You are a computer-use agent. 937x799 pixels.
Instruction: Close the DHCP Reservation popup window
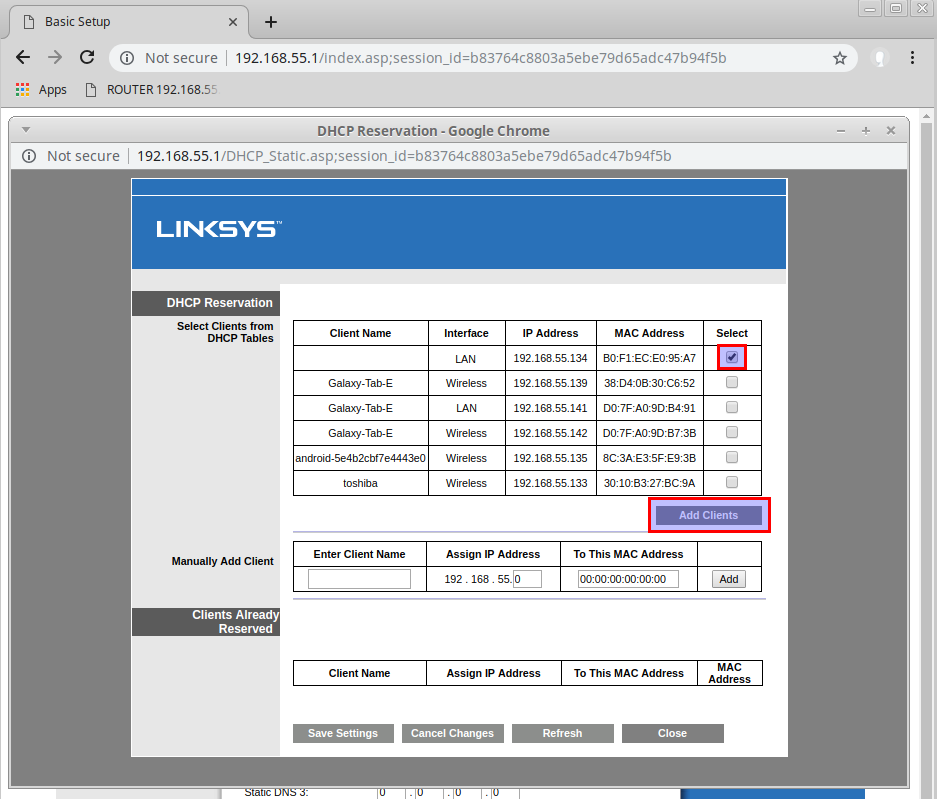tap(890, 130)
